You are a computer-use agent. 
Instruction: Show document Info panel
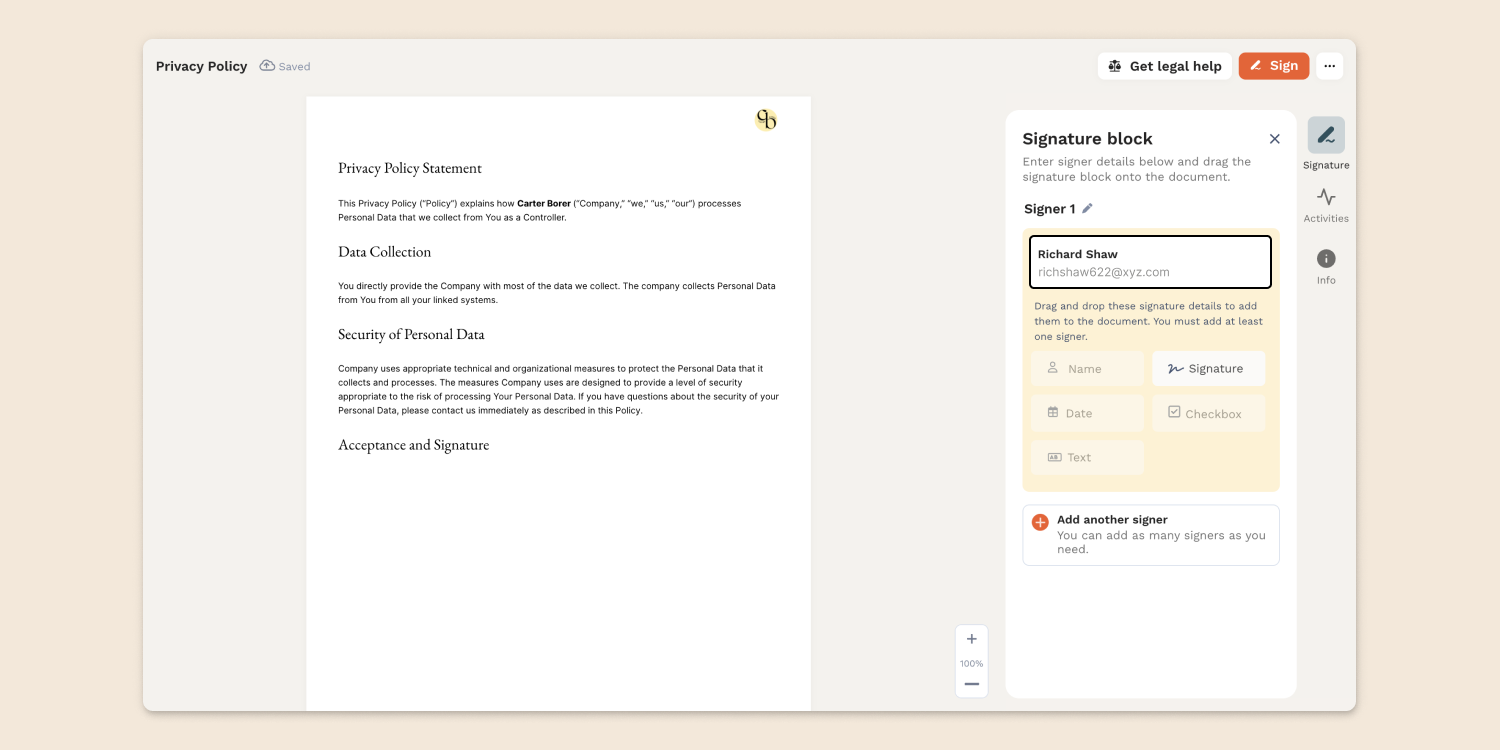[x=1326, y=259]
